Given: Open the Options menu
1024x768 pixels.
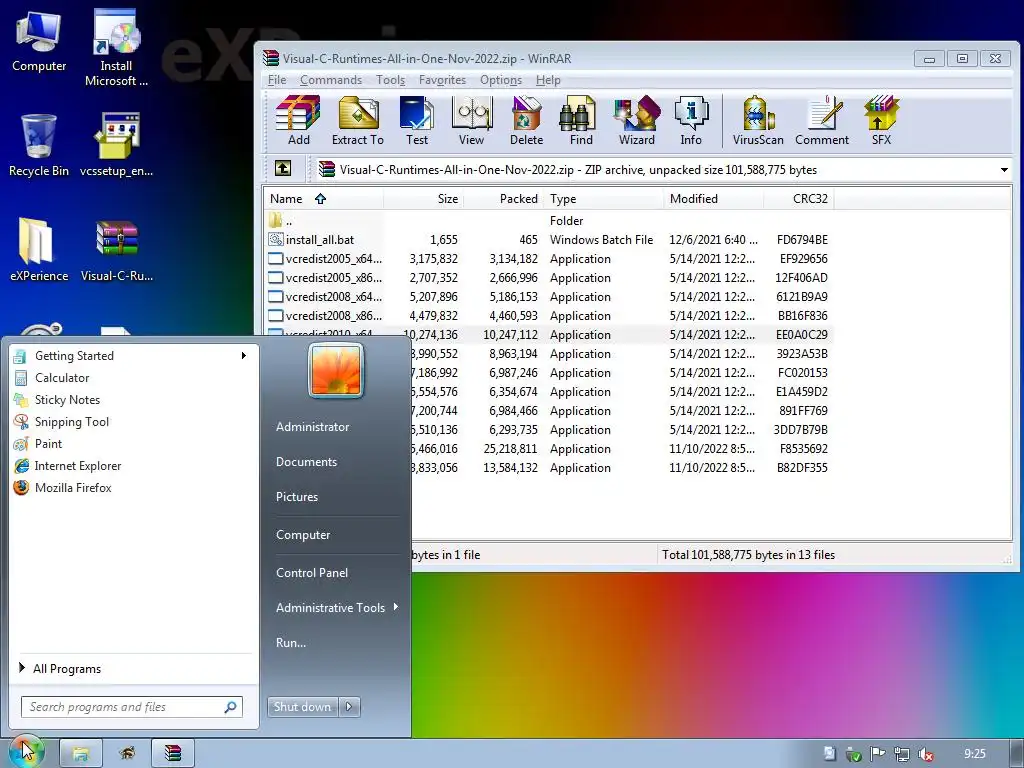Looking at the screenshot, I should point(500,80).
